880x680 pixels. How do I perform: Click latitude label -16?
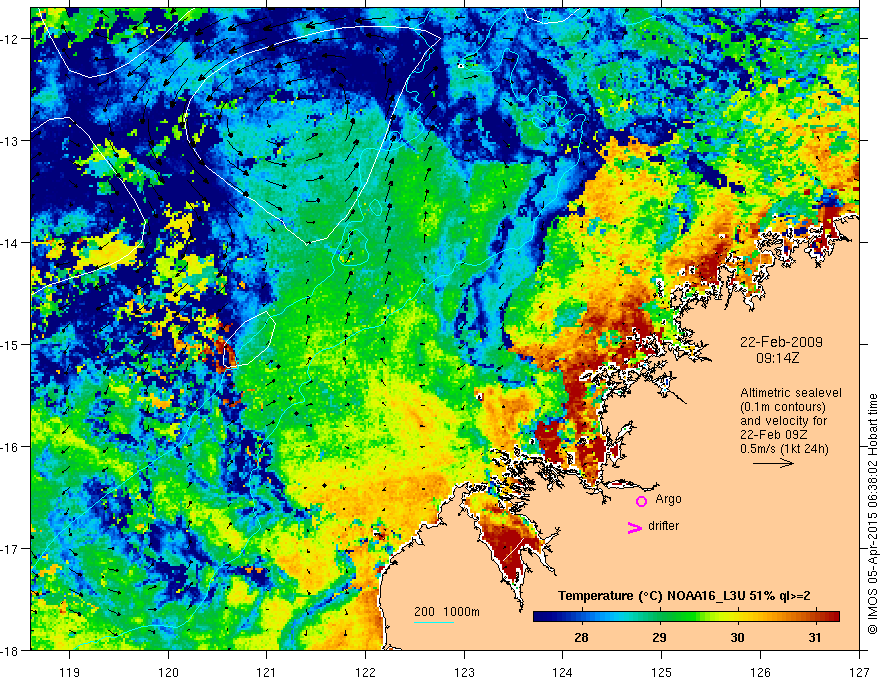(x=10, y=447)
